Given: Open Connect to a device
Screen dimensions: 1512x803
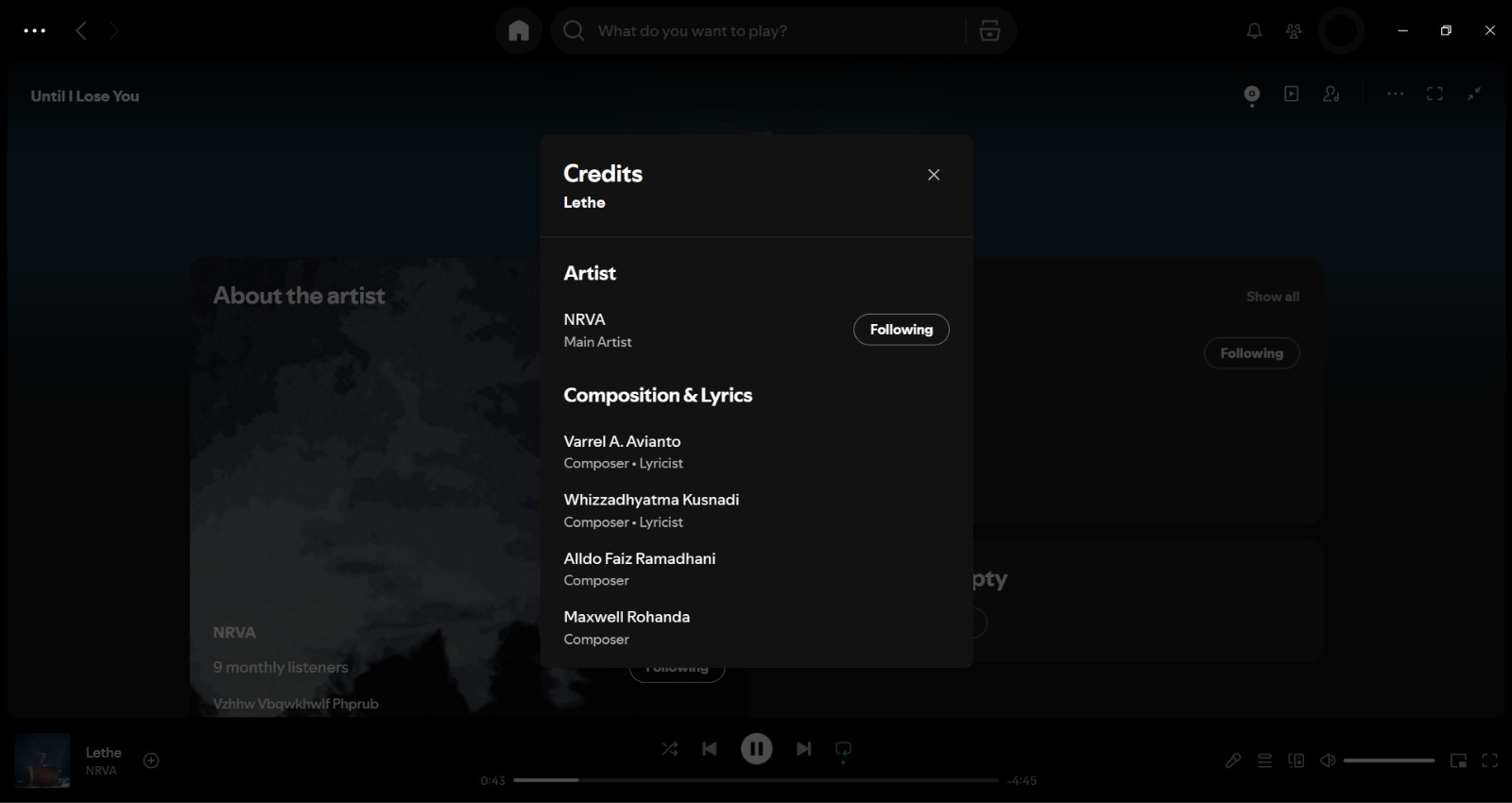Looking at the screenshot, I should [1297, 760].
